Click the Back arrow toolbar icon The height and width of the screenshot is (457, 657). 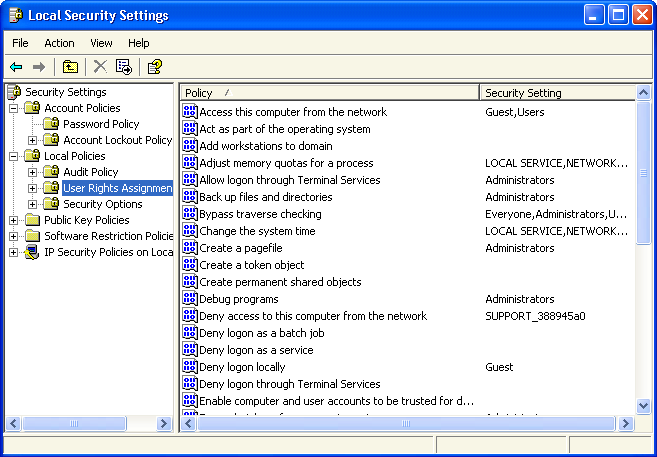(x=16, y=67)
